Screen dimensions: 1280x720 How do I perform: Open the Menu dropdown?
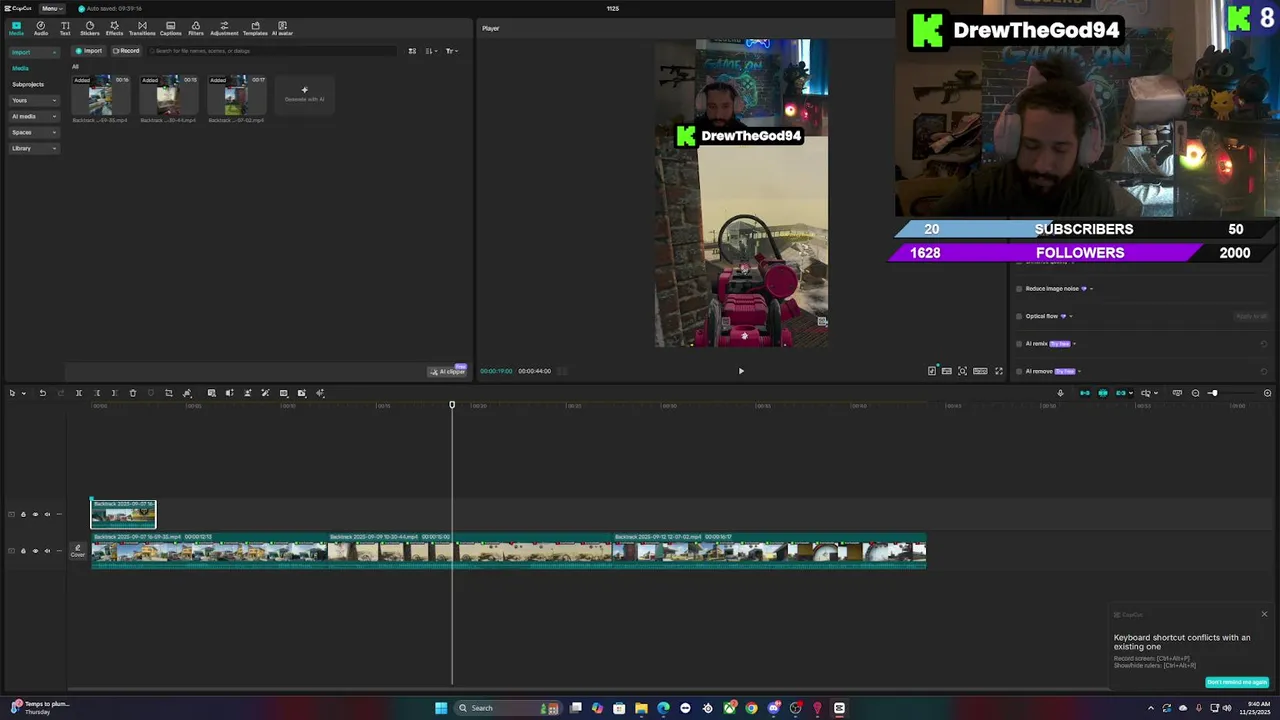tap(50, 8)
